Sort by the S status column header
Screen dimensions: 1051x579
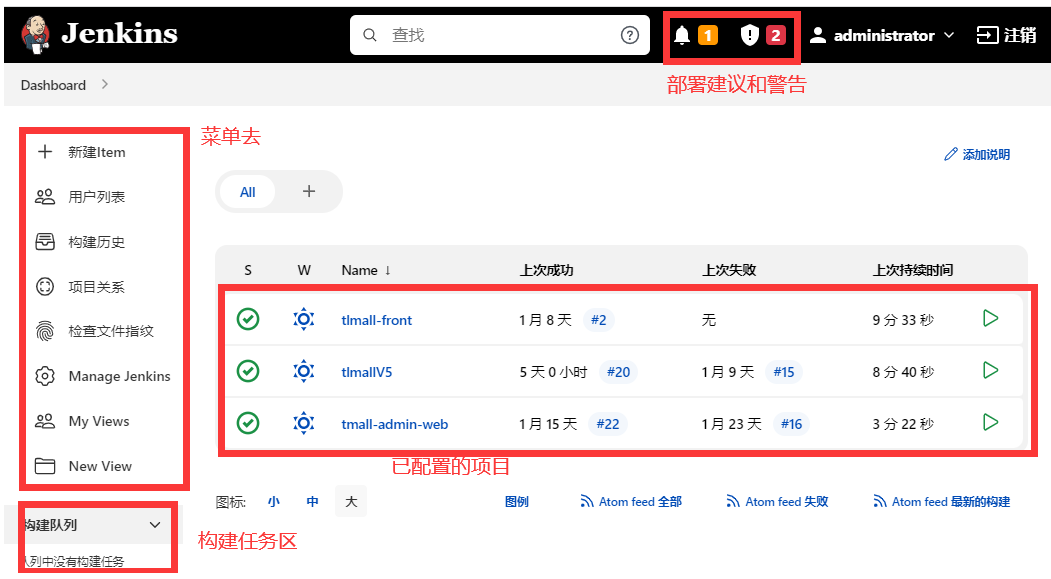coord(248,270)
